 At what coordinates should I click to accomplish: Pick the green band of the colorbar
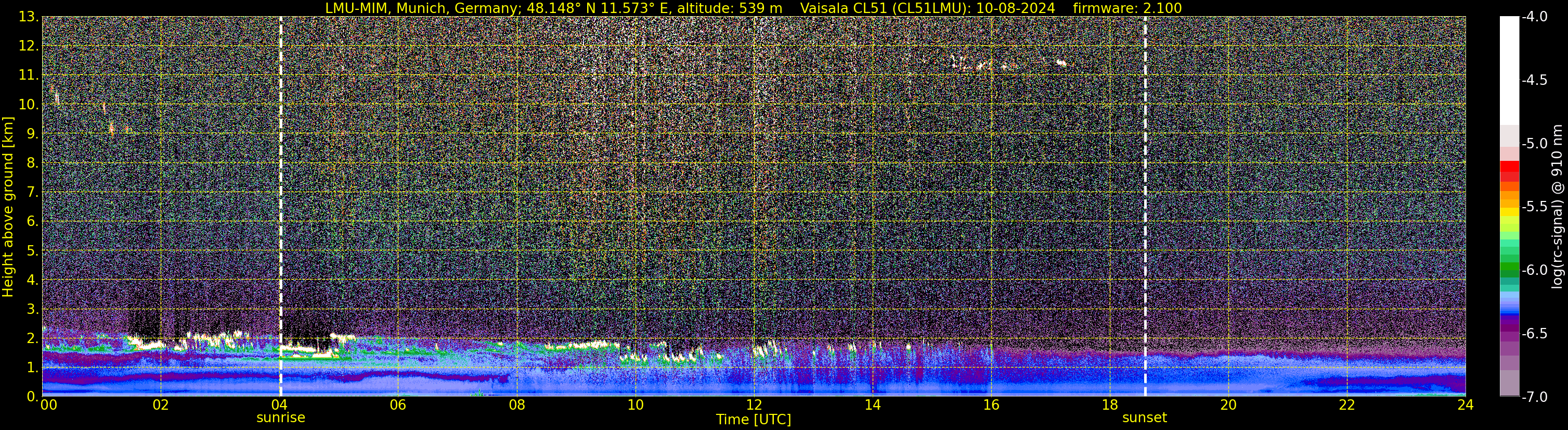(x=1510, y=266)
